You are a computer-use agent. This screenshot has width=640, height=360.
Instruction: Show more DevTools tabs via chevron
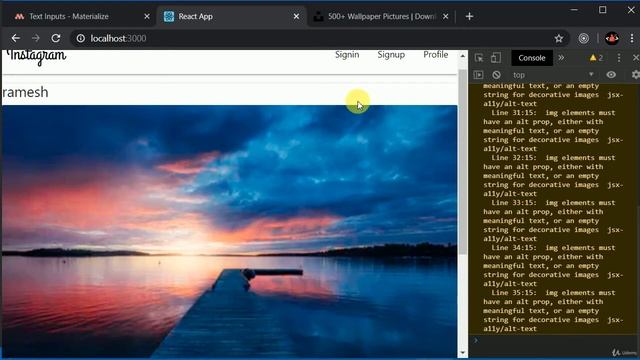pos(561,58)
